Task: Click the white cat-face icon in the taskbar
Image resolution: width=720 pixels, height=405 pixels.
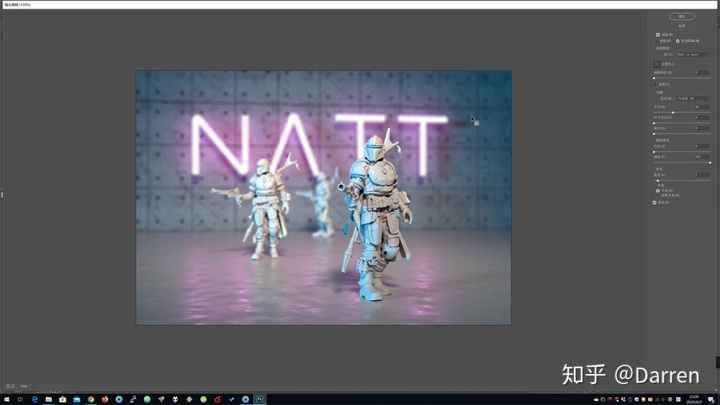Action: tap(175, 399)
